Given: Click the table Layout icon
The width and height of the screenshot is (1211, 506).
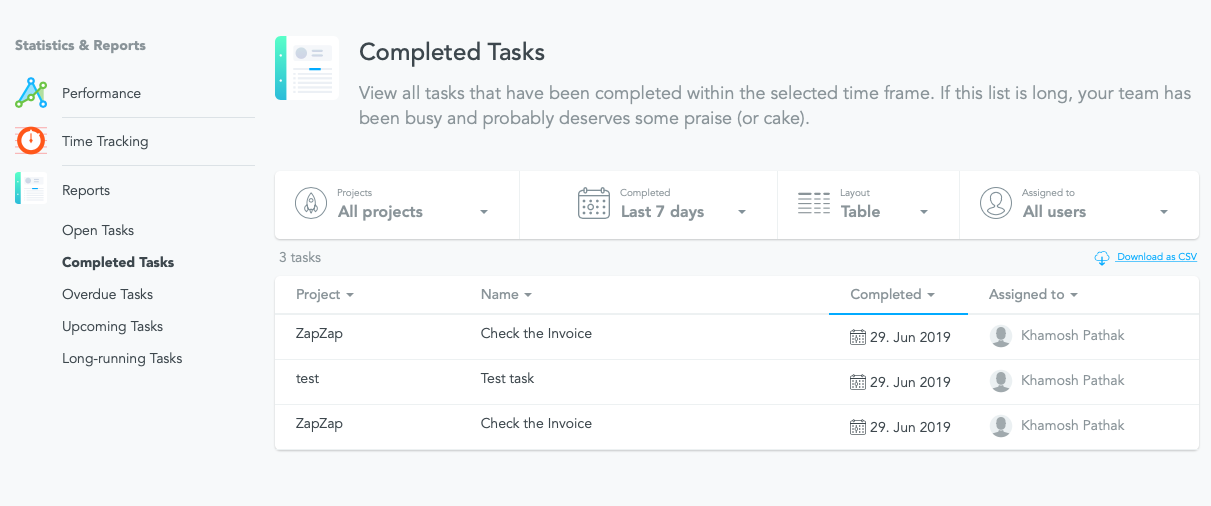Looking at the screenshot, I should pos(814,204).
